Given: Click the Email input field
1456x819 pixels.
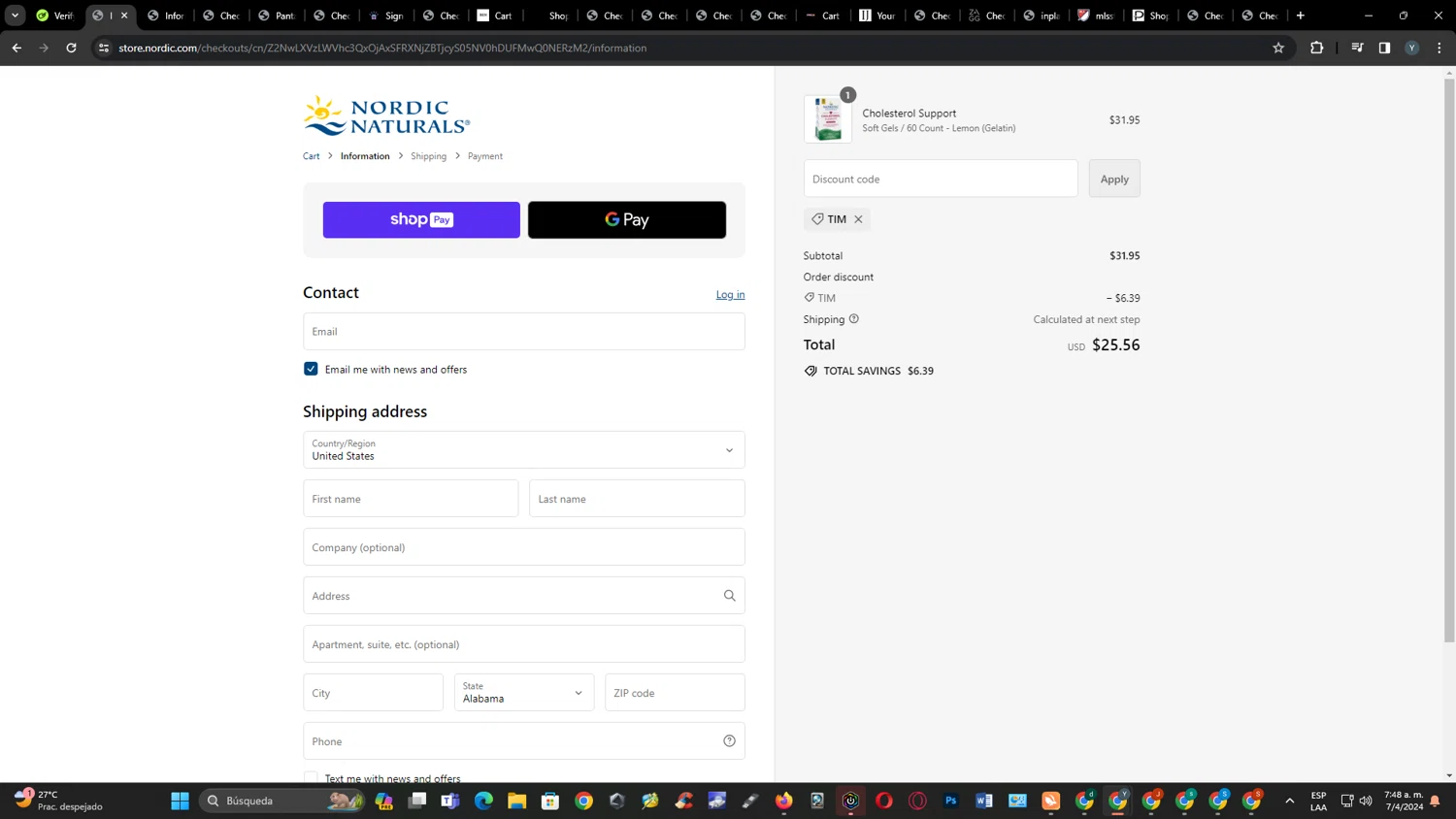Looking at the screenshot, I should pyautogui.click(x=524, y=332).
